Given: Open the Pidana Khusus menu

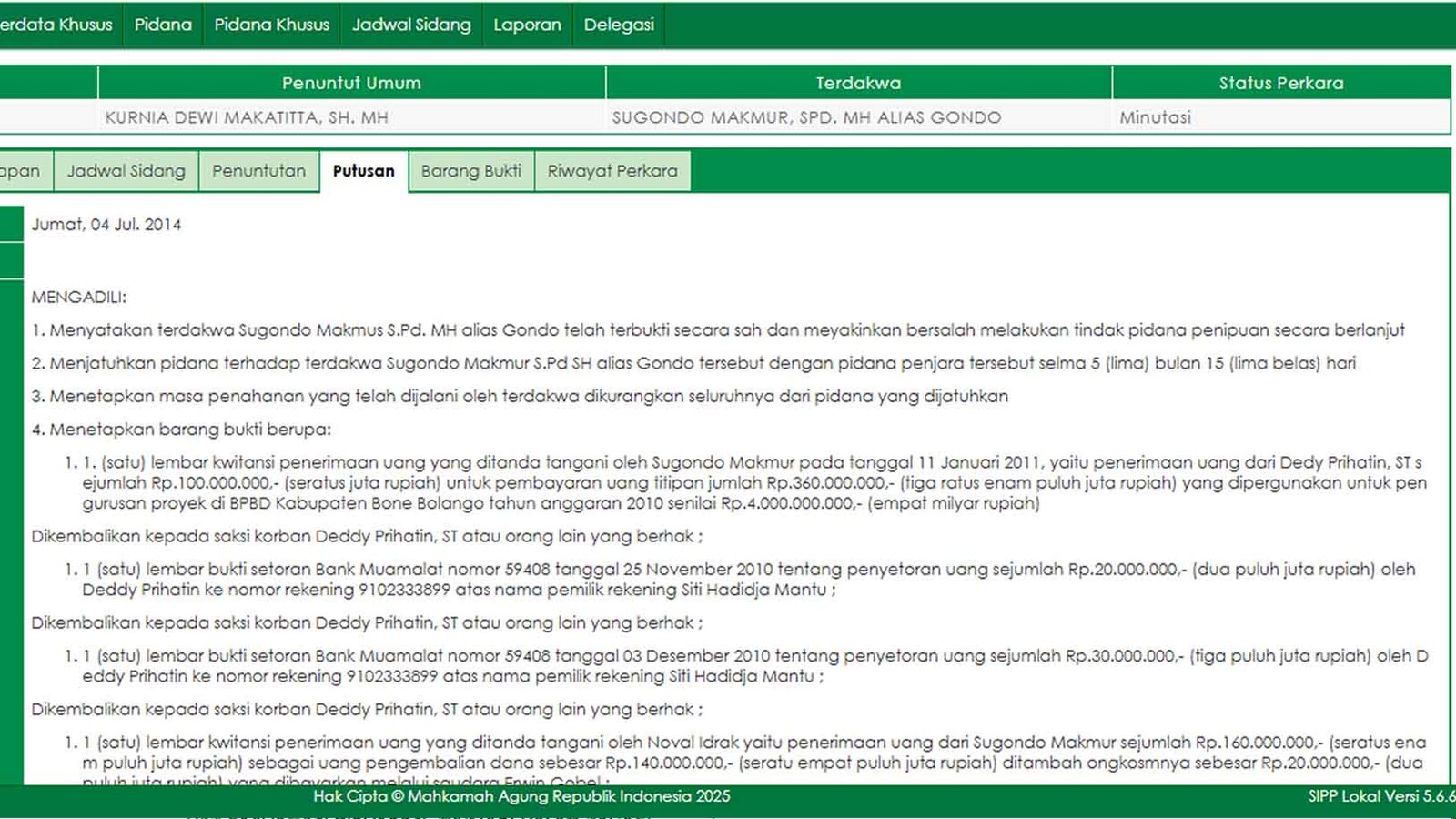Looking at the screenshot, I should coord(272,25).
